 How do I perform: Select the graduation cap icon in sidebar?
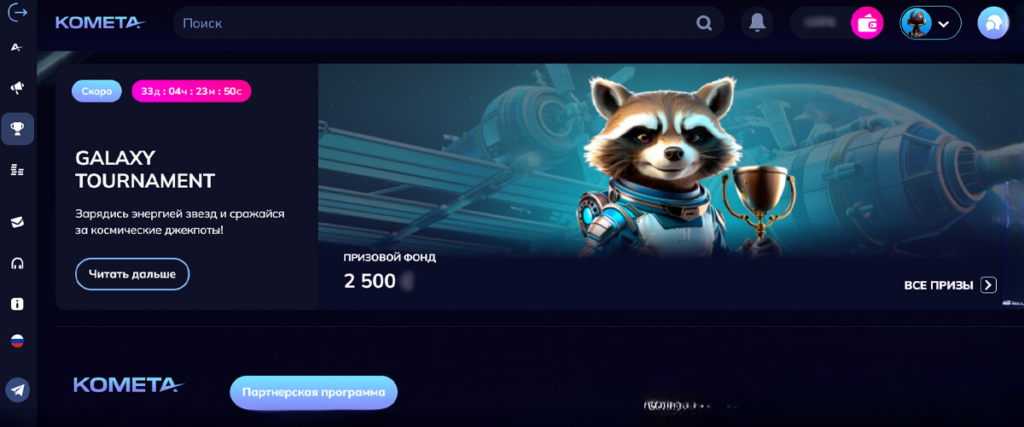(18, 223)
